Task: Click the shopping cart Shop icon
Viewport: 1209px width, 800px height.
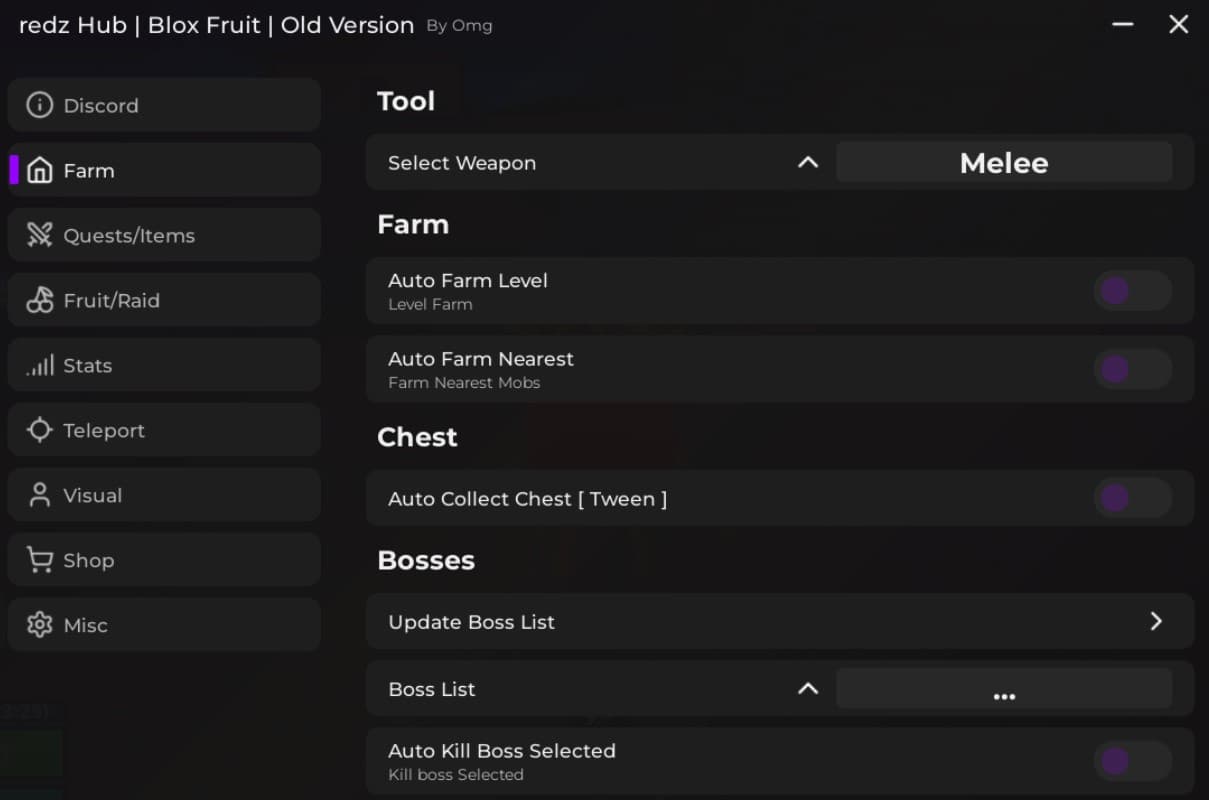Action: [39, 560]
